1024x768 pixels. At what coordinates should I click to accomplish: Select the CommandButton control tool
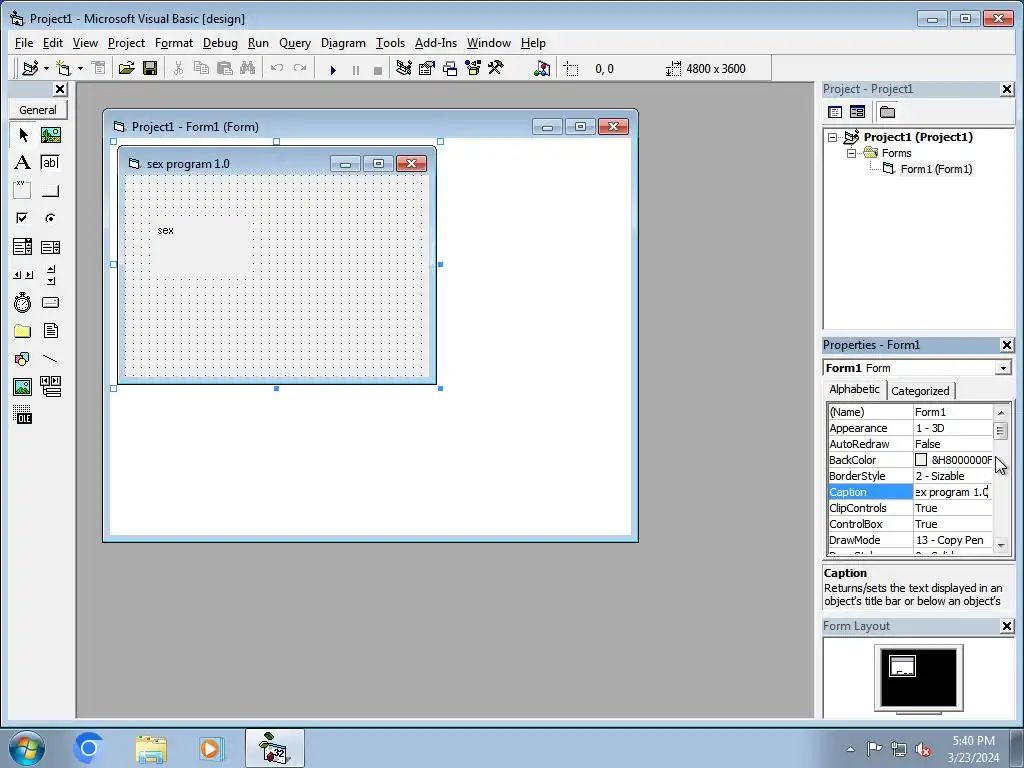click(x=50, y=191)
